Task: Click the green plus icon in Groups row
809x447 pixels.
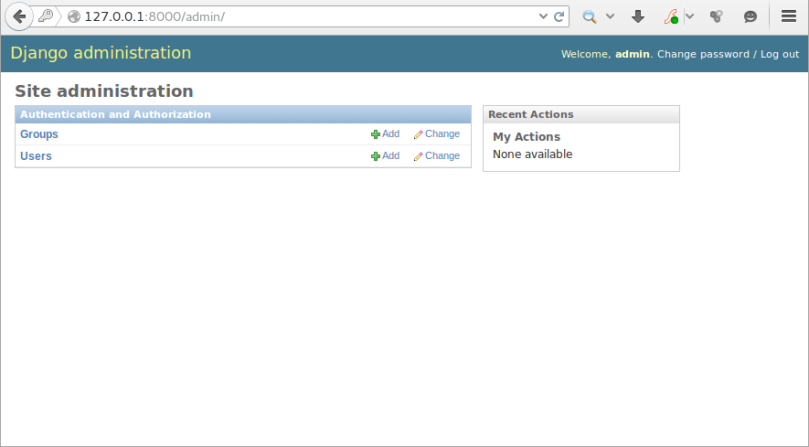Action: point(376,134)
